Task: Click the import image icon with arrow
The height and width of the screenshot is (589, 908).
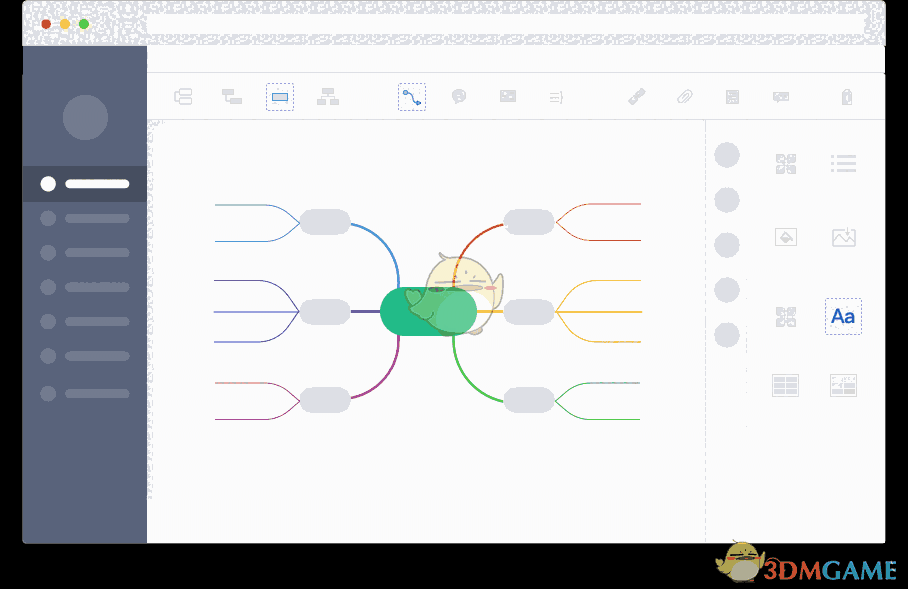Action: pos(844,237)
